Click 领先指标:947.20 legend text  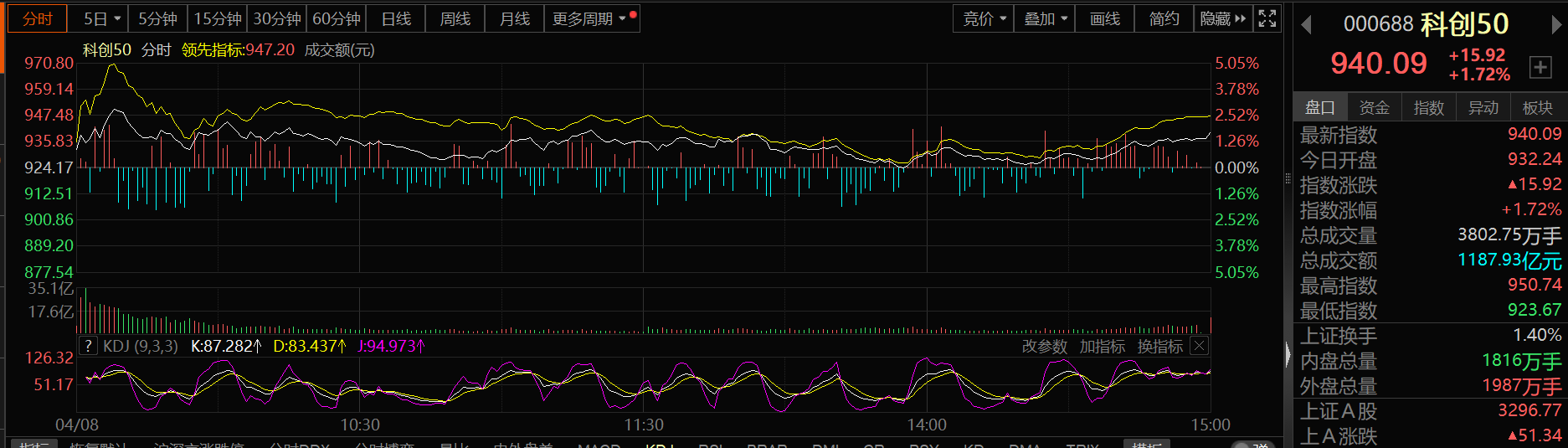238,50
